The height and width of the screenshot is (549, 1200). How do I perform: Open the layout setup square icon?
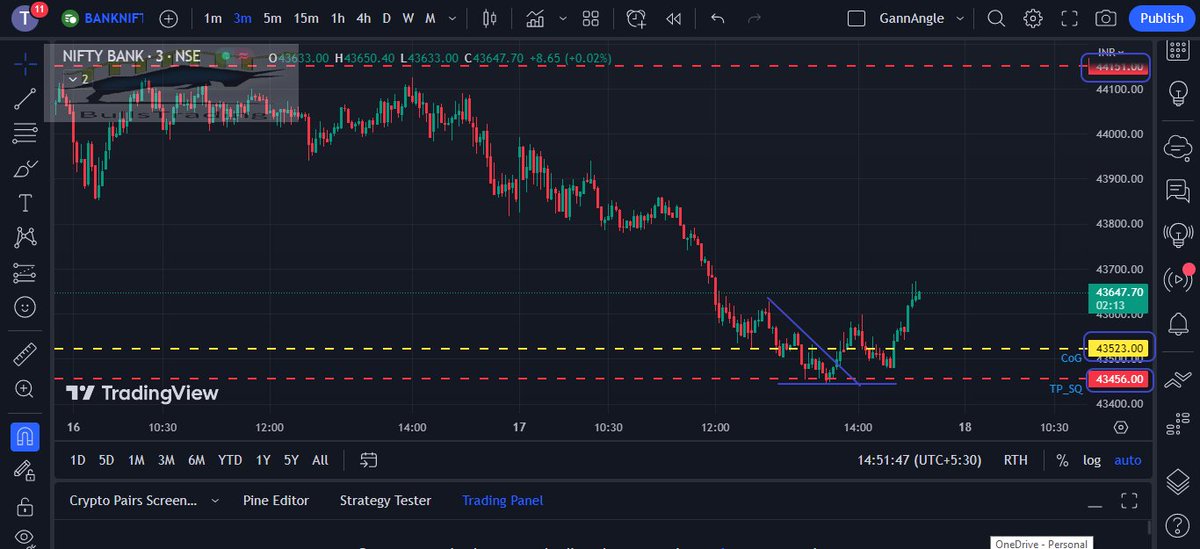click(855, 18)
